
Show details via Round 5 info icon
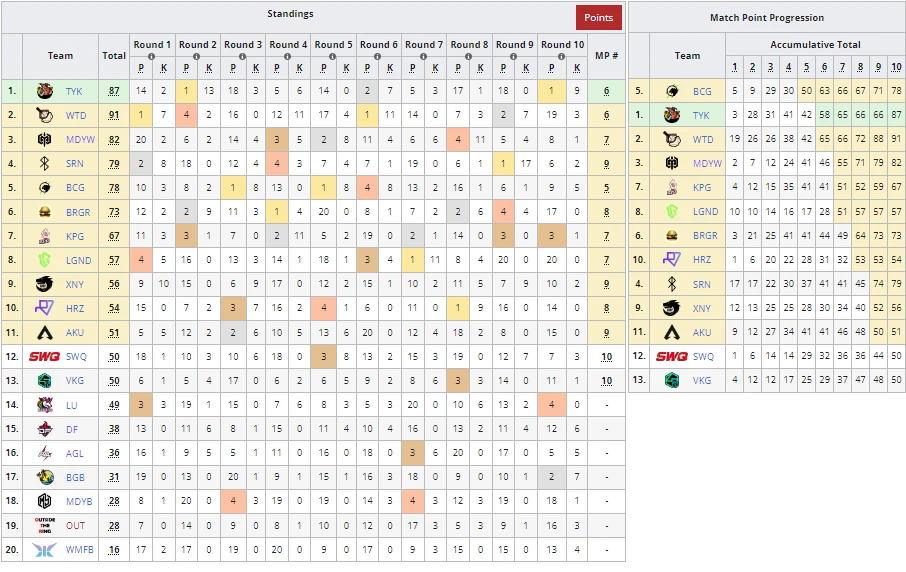[333, 57]
